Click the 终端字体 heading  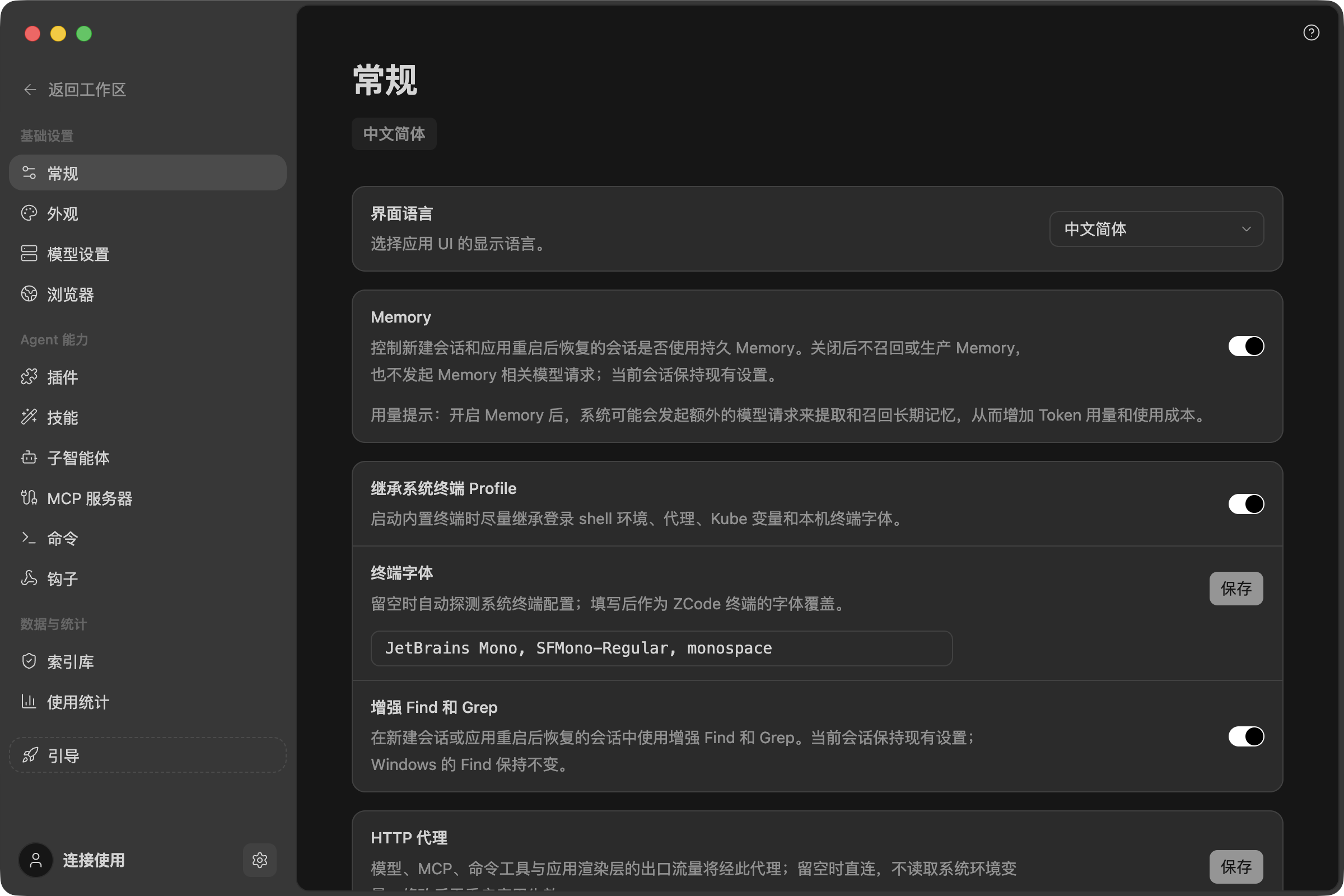point(402,572)
